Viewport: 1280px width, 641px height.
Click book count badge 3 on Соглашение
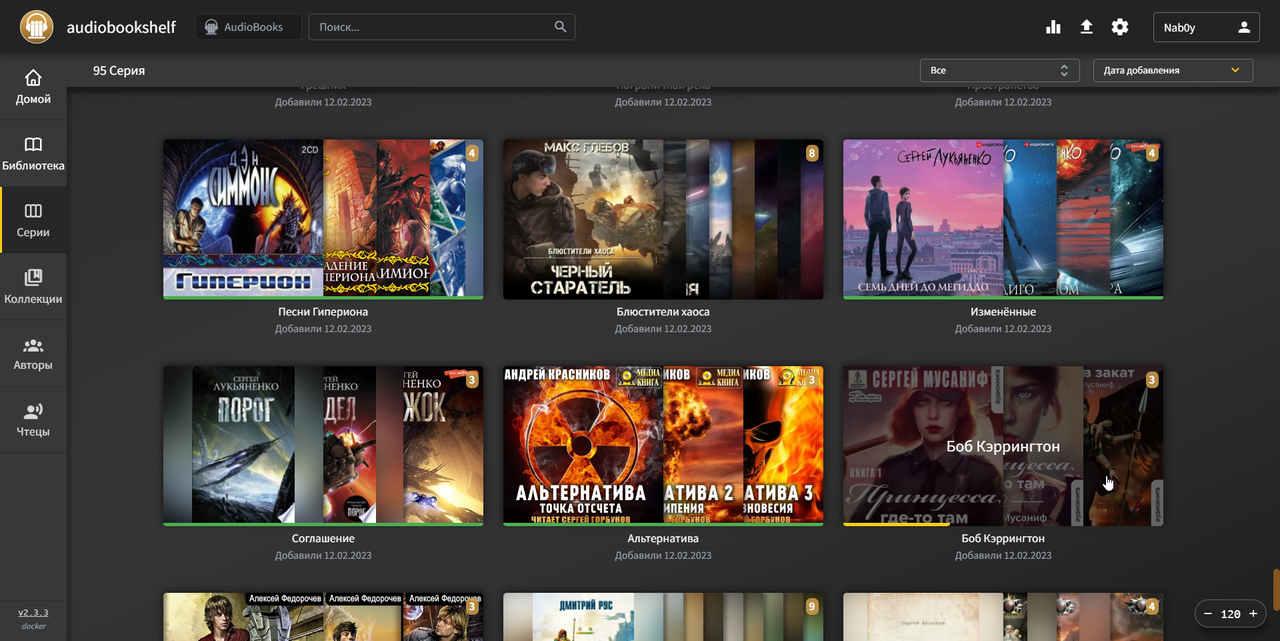[x=472, y=380]
